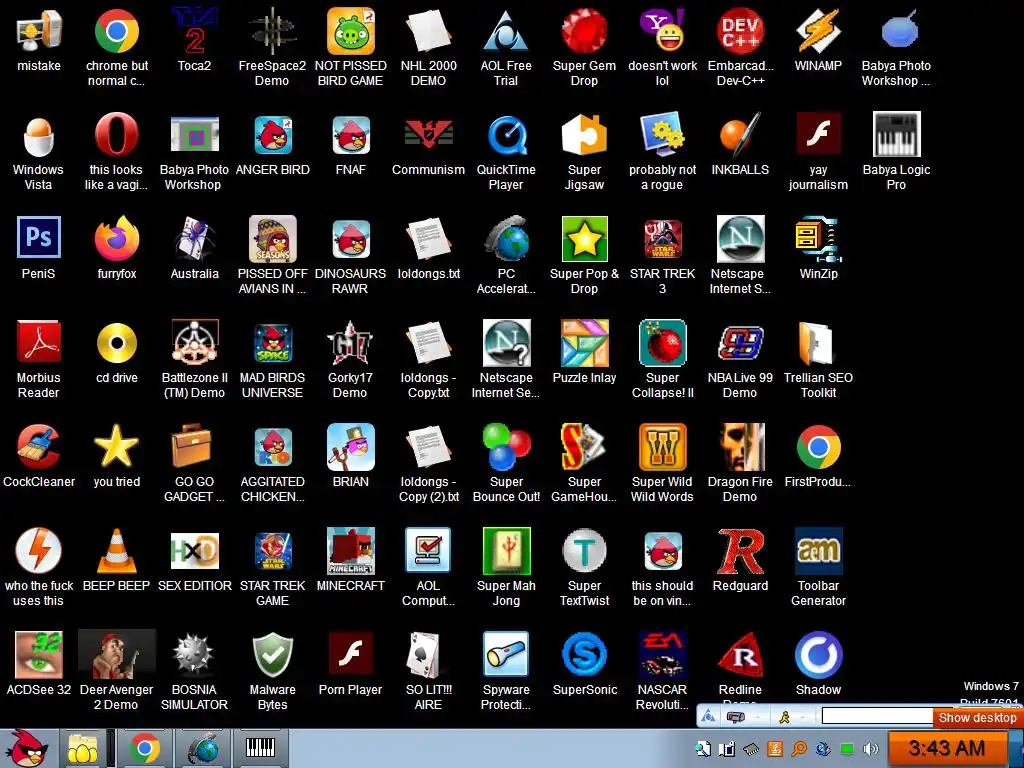Open the Communism desktop icon

[428, 135]
